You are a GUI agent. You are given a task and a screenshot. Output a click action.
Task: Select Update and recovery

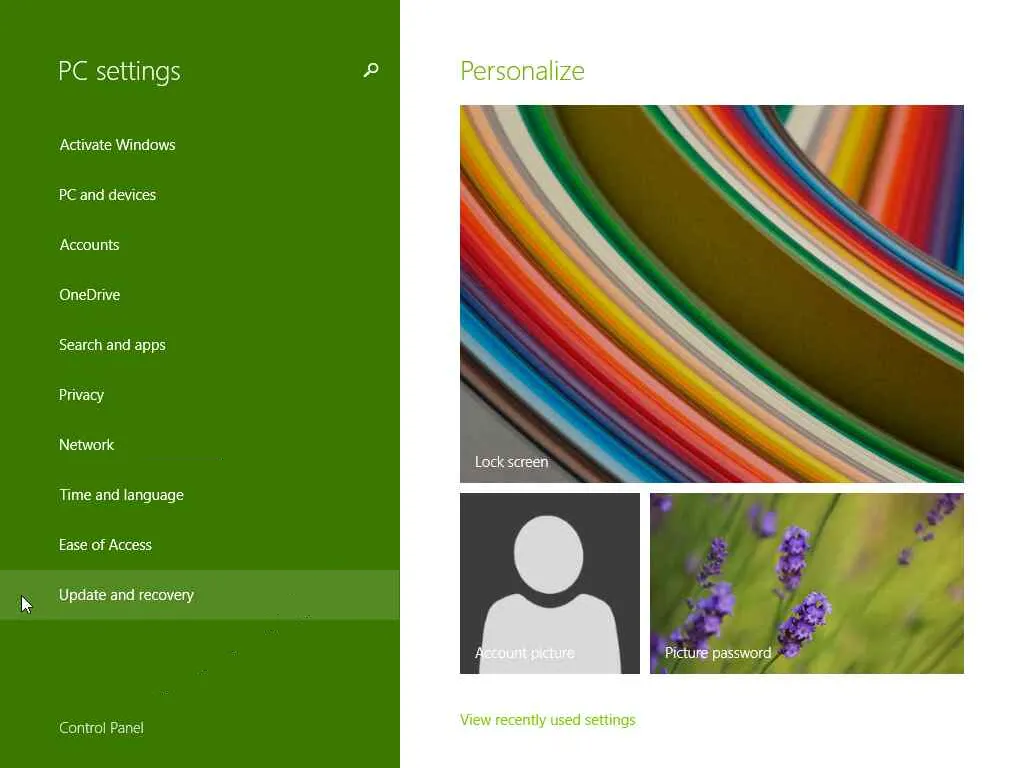[199, 595]
